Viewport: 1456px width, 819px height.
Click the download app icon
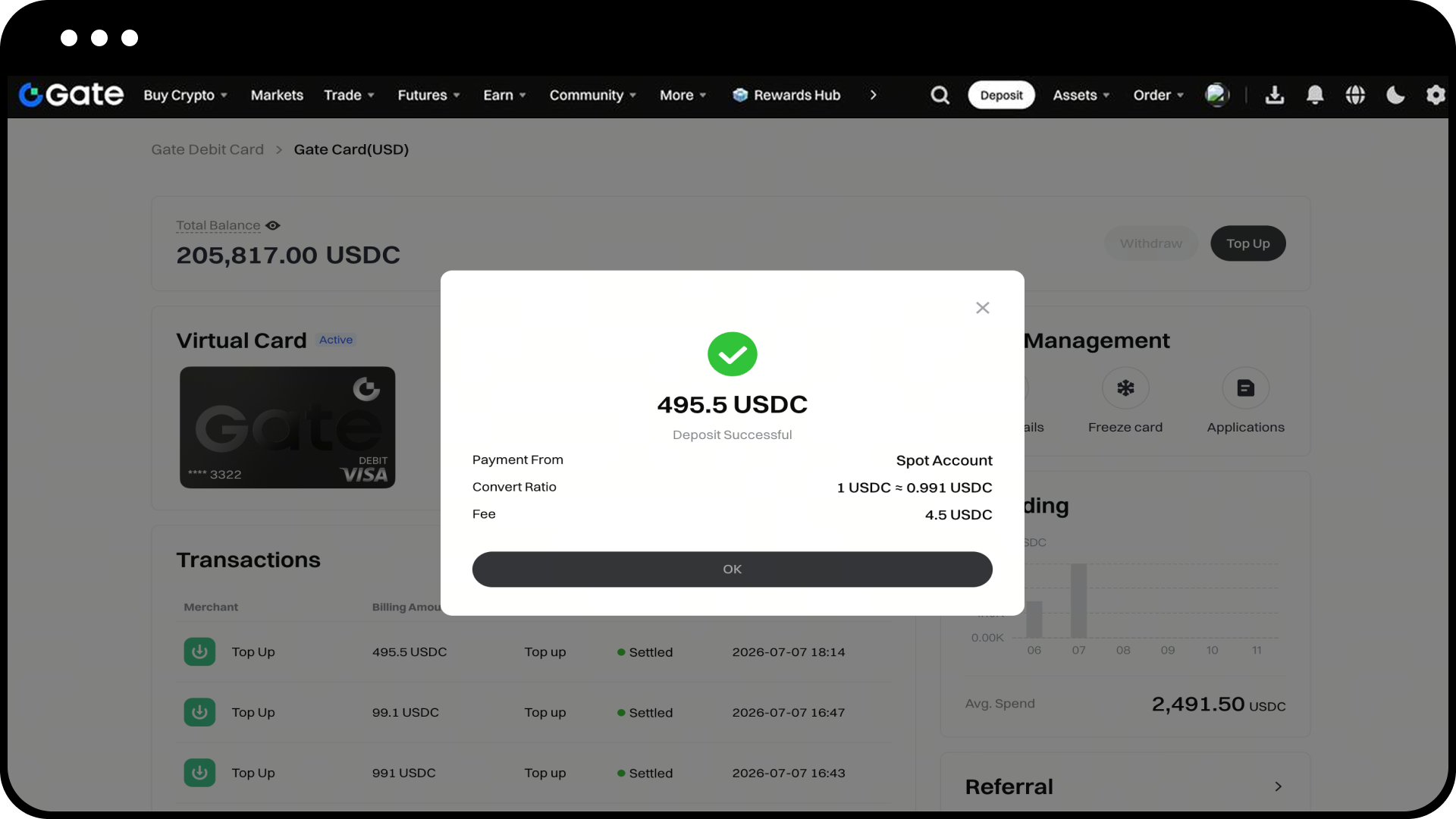1275,95
